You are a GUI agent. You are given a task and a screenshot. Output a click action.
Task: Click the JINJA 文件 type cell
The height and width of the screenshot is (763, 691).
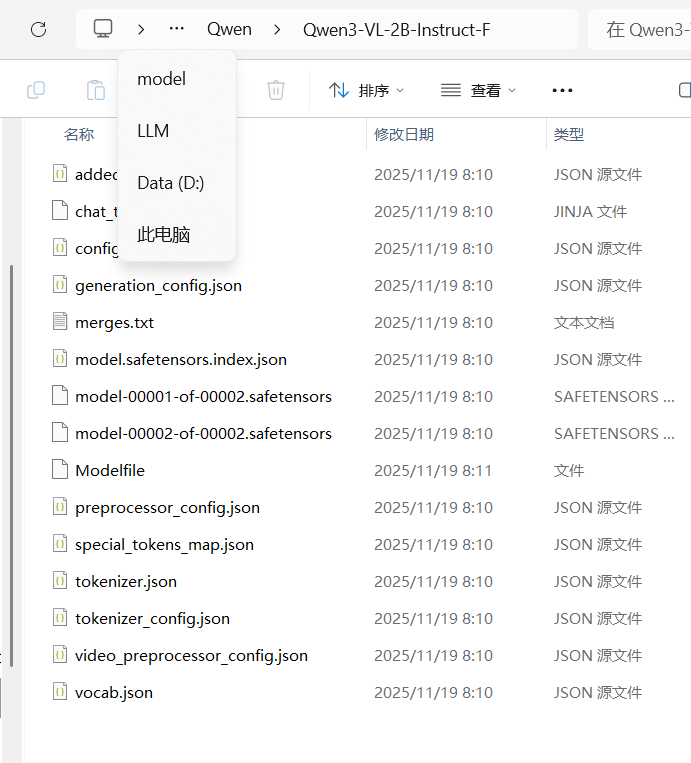coord(590,212)
